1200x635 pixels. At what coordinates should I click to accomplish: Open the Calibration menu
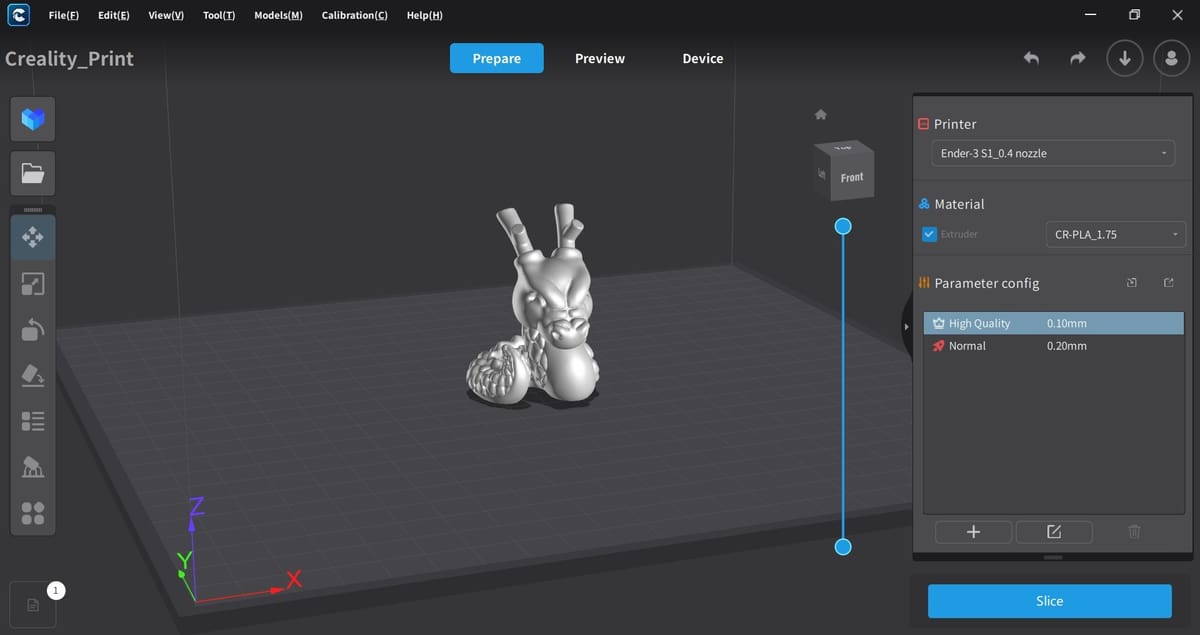pyautogui.click(x=354, y=16)
